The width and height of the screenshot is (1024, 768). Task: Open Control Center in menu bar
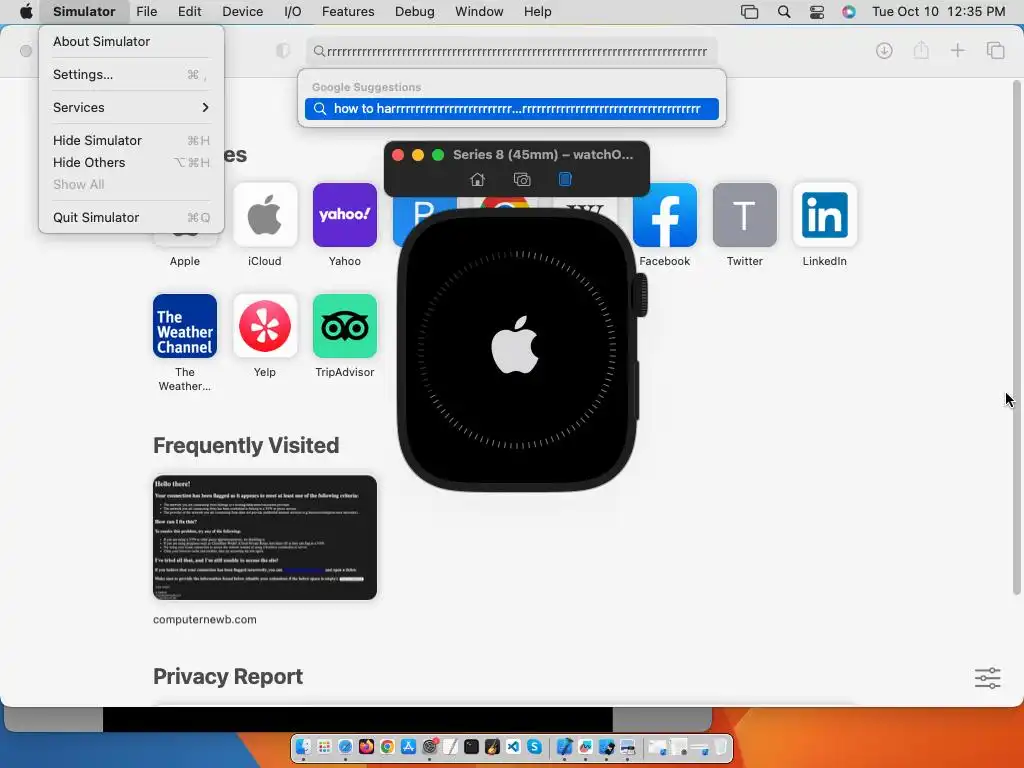816,12
